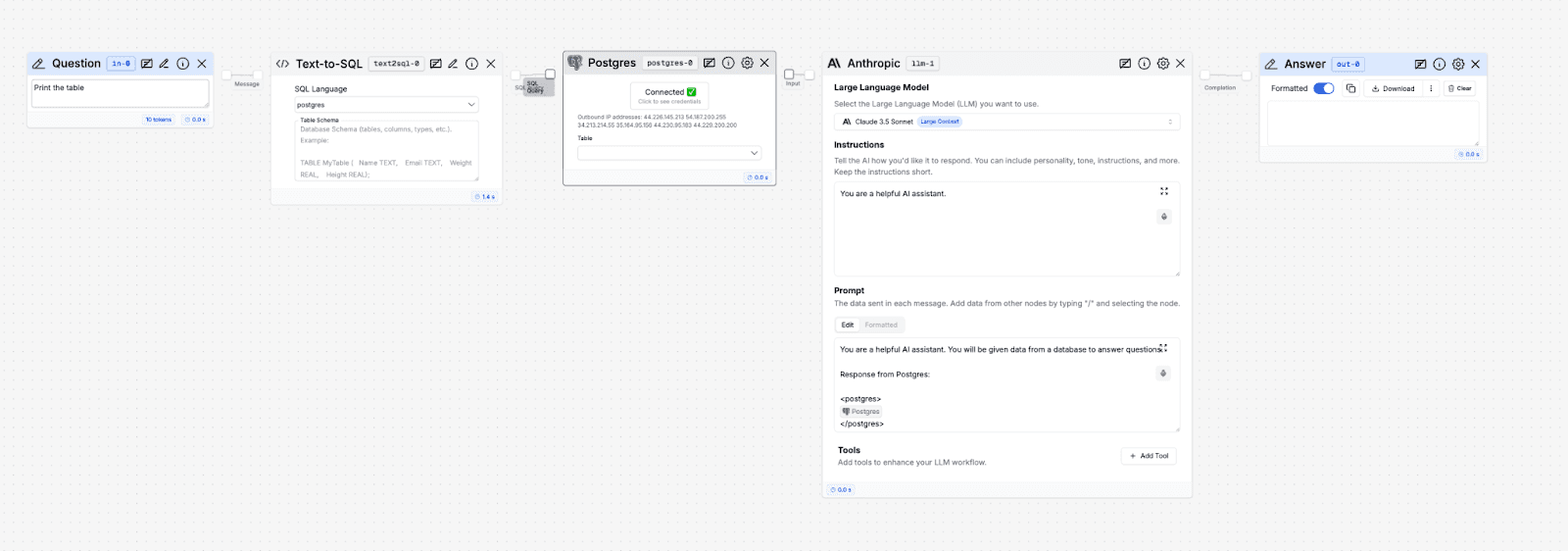Click the Question text field with 'Print the table'

tap(121, 94)
